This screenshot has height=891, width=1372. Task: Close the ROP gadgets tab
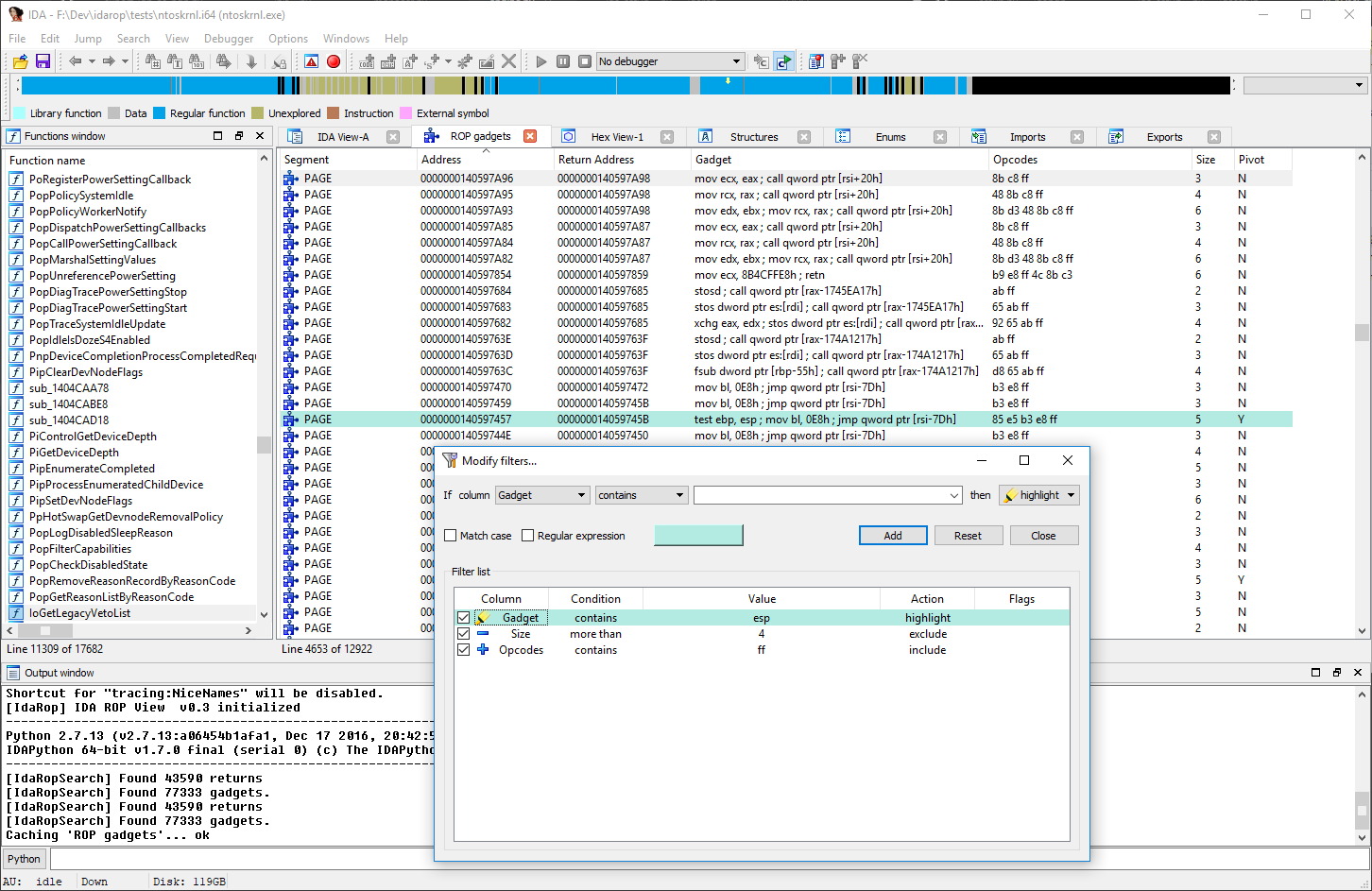click(530, 136)
